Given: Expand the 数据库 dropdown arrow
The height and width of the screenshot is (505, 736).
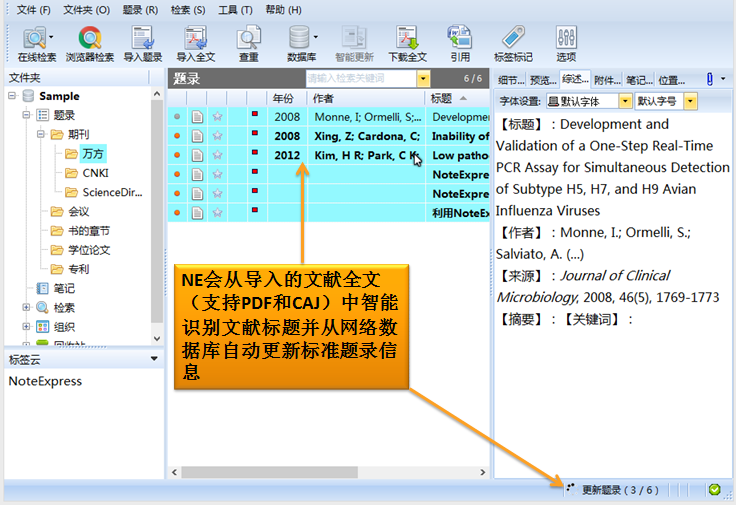Looking at the screenshot, I should (315, 37).
